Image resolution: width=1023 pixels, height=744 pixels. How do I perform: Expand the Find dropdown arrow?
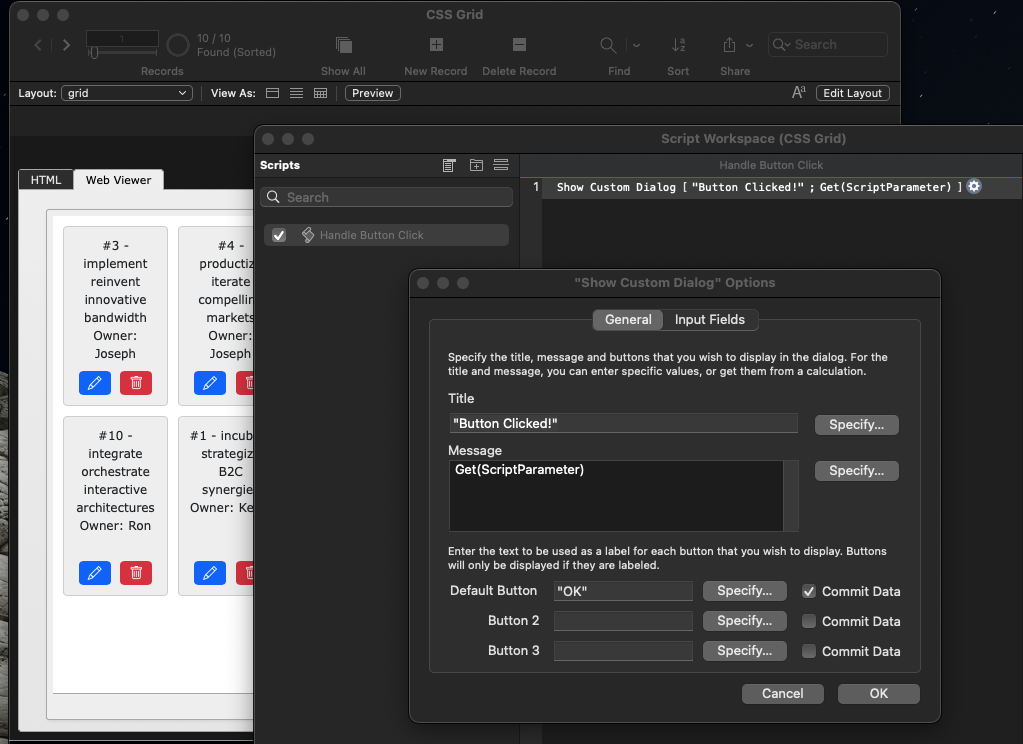coord(636,45)
